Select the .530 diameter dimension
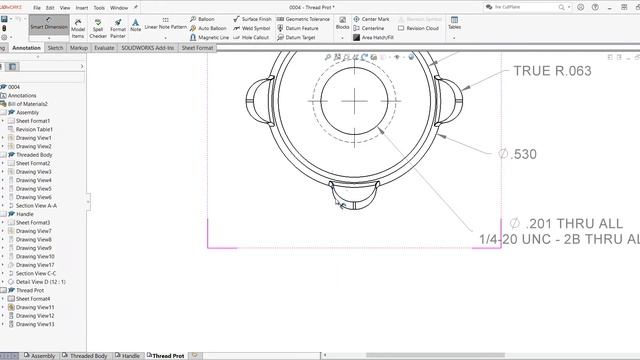640x360 pixels. tap(518, 154)
